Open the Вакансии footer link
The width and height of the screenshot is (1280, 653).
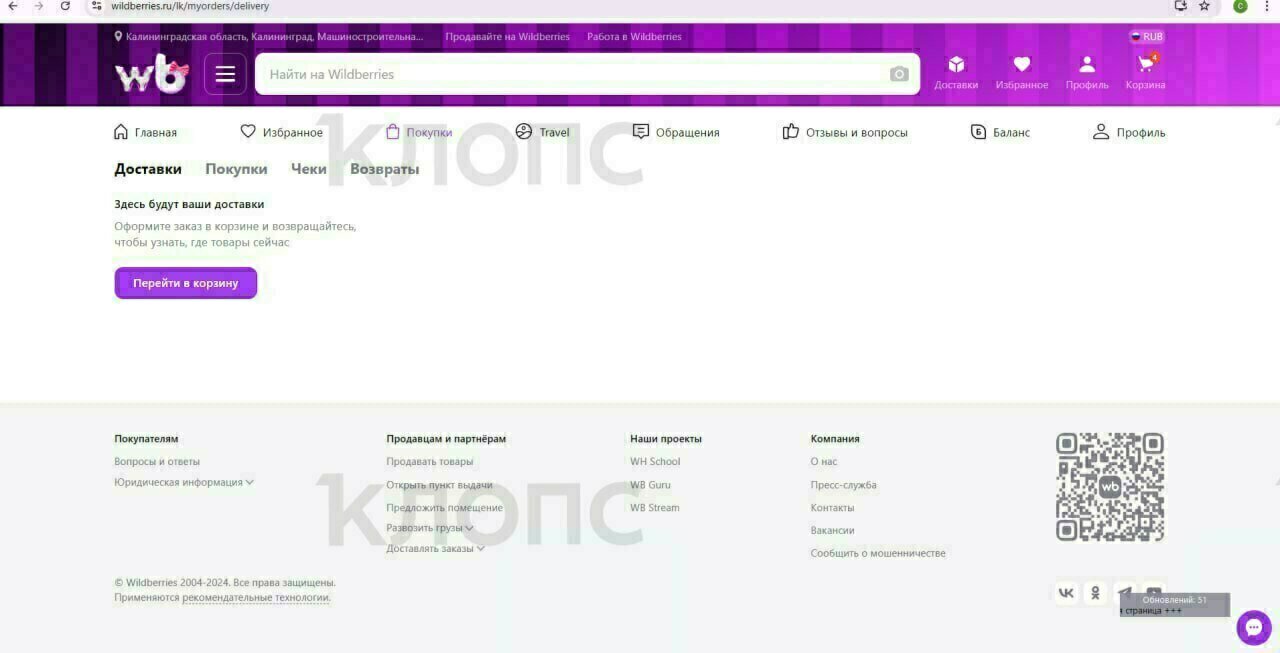[833, 530]
